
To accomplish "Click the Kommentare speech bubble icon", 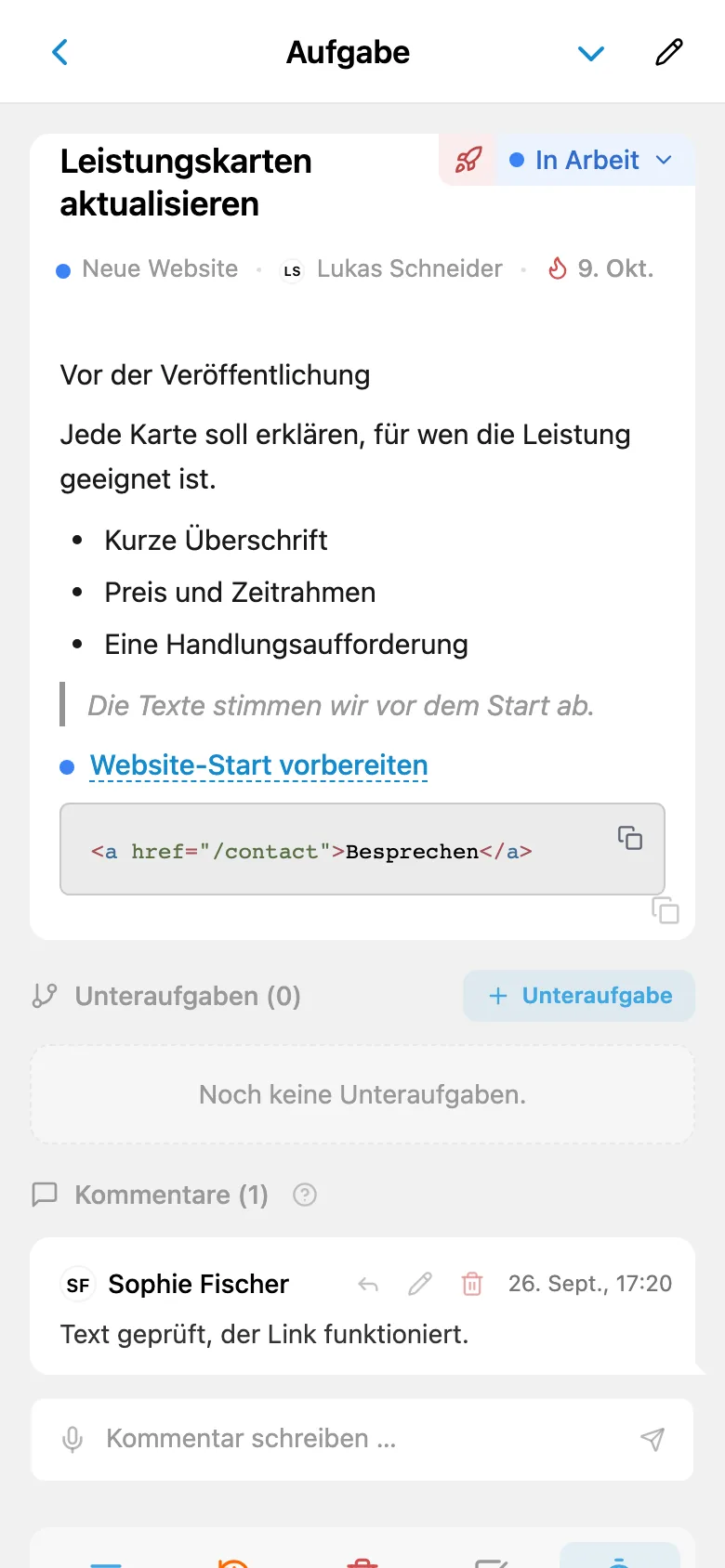I will (45, 1195).
